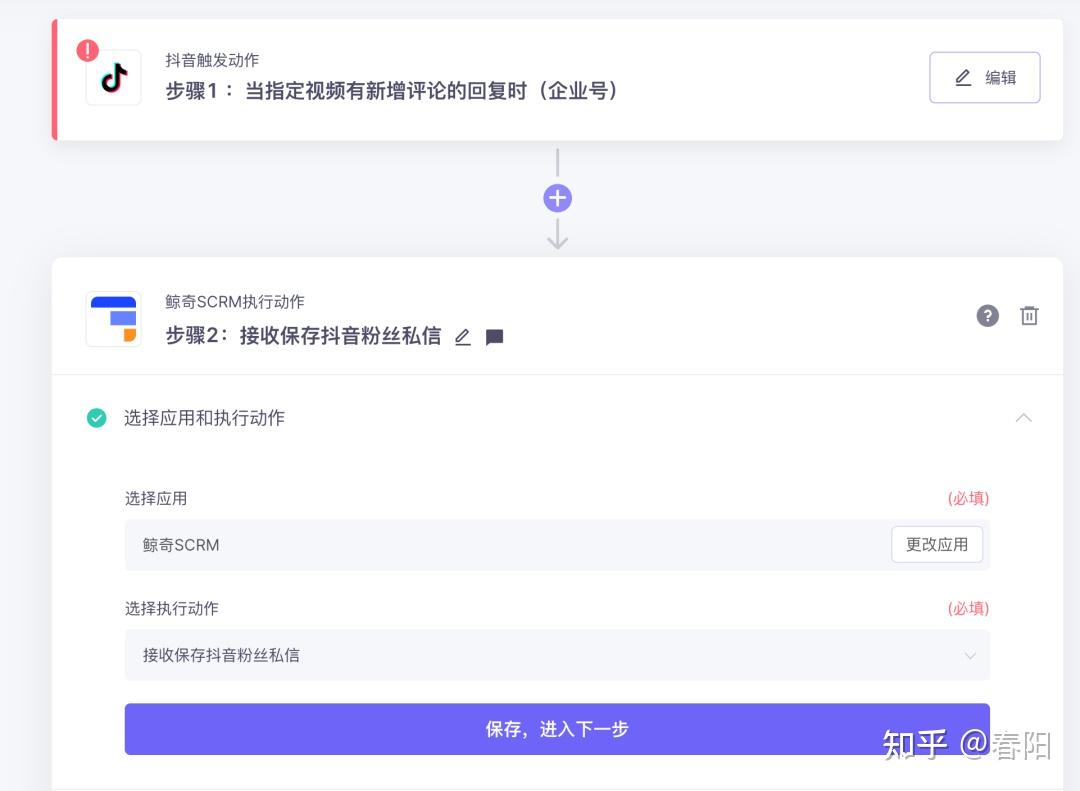This screenshot has height=791, width=1080.
Task: Open the 接收保存抖音粉丝私信 action combo box
Action: click(x=557, y=655)
